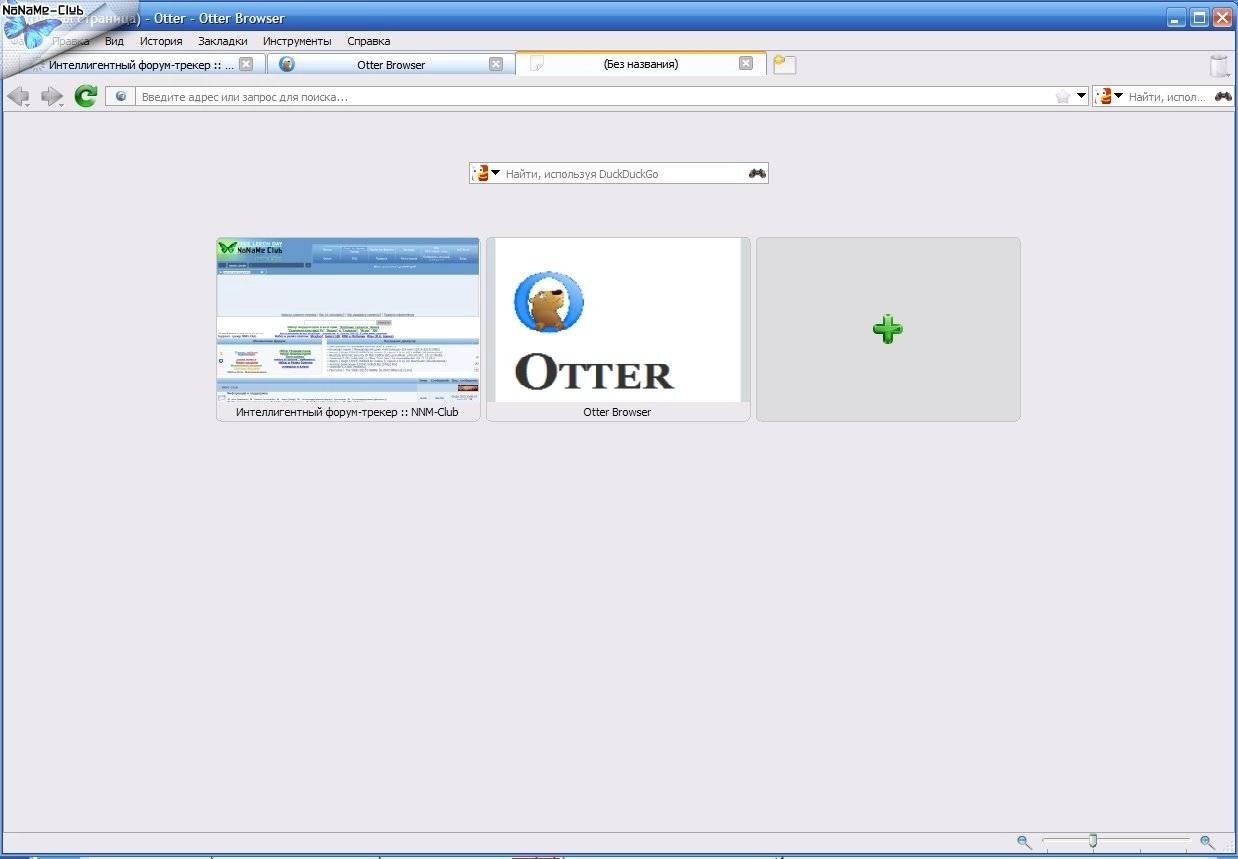
Task: Switch to the Otter Browser tab
Action: coord(391,64)
